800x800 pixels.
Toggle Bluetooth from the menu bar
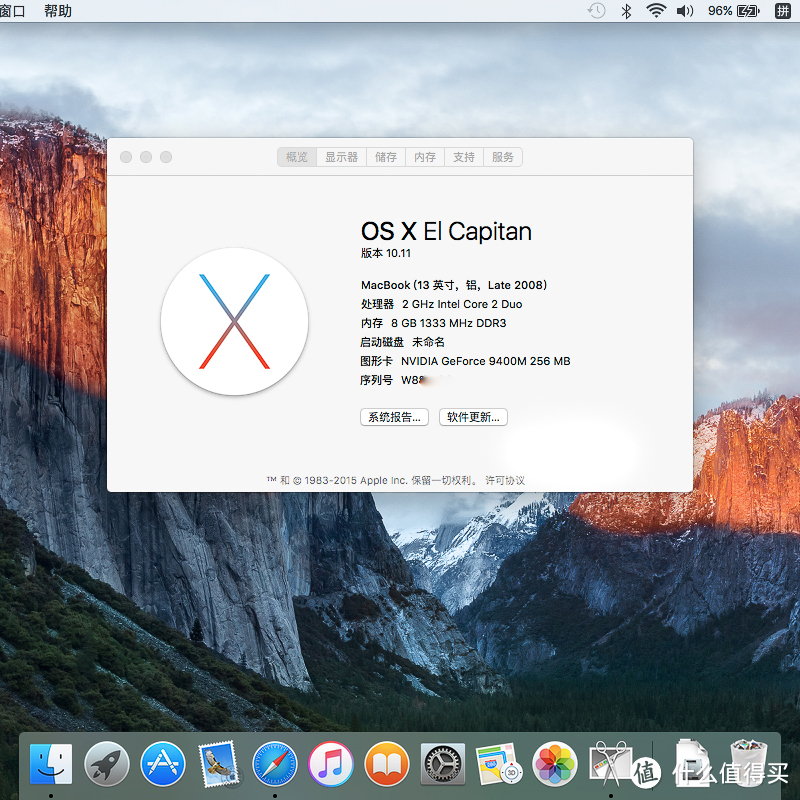tap(625, 11)
